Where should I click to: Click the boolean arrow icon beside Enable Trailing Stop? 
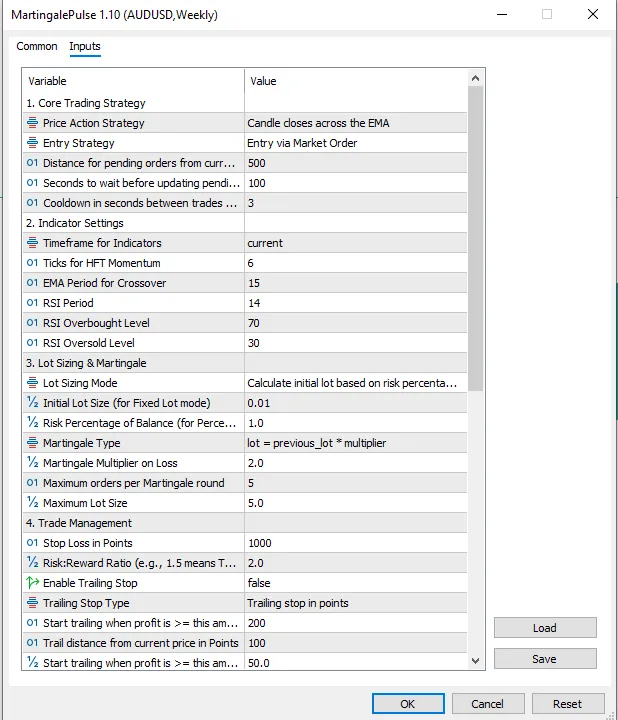tap(32, 583)
